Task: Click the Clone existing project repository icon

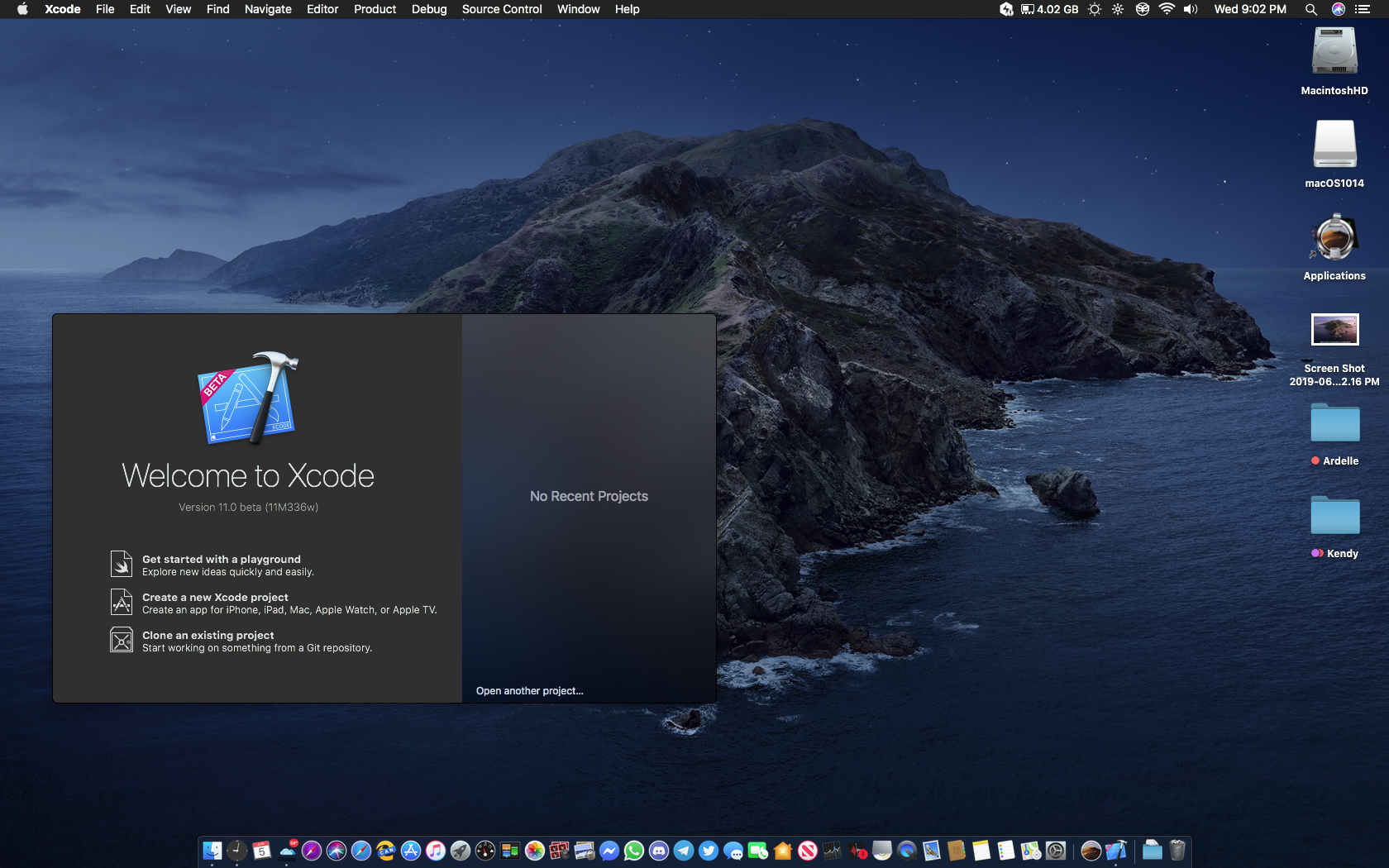Action: point(122,640)
